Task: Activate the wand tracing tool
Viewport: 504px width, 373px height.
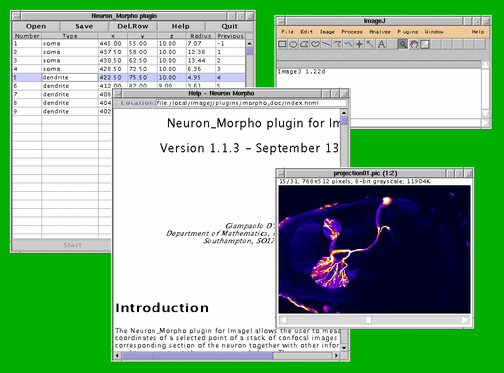Action: coord(370,44)
